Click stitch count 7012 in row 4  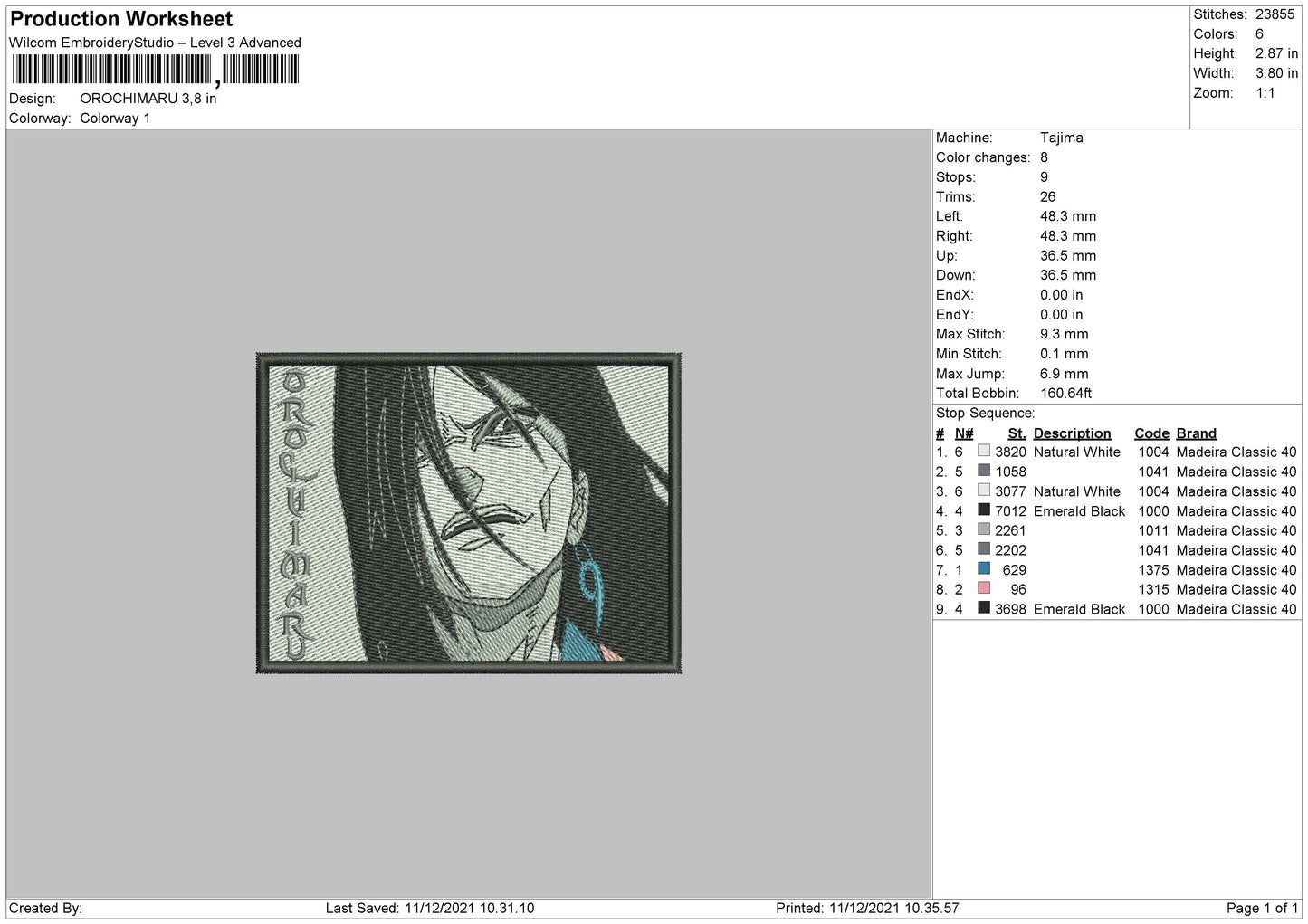pyautogui.click(x=1010, y=511)
